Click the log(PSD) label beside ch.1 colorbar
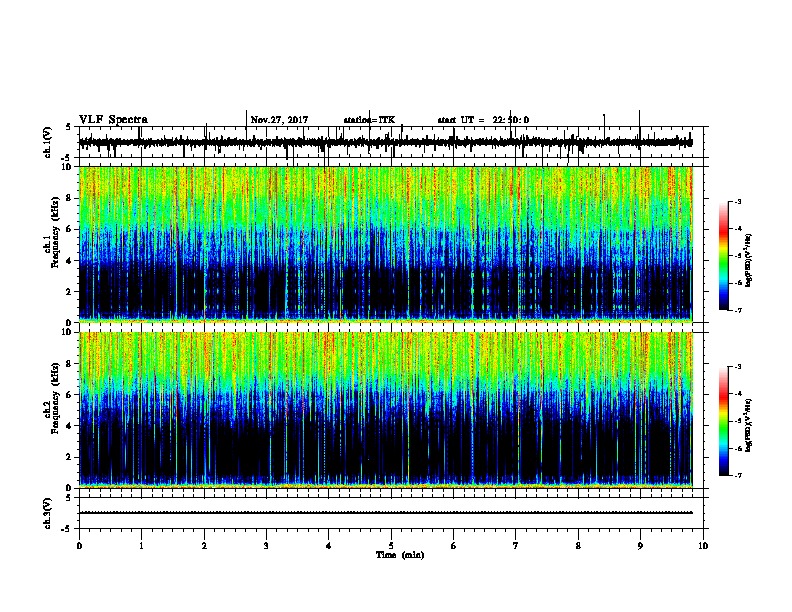792x612 pixels. coord(749,260)
